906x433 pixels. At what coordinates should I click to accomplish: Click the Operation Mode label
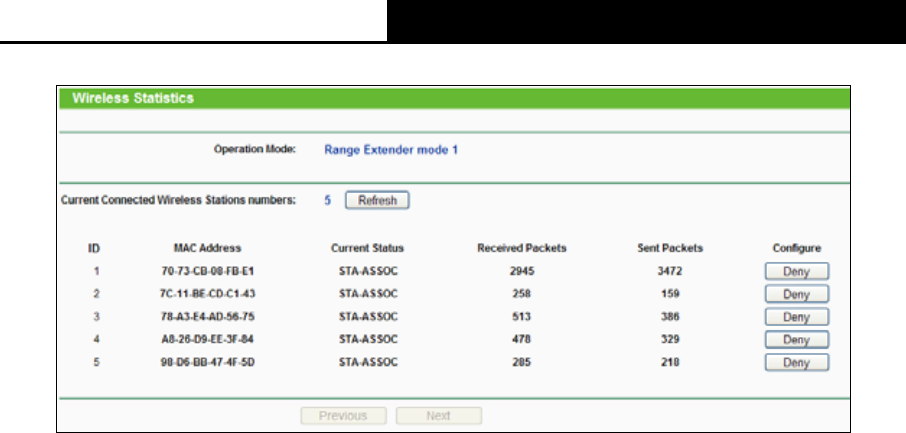click(255, 149)
